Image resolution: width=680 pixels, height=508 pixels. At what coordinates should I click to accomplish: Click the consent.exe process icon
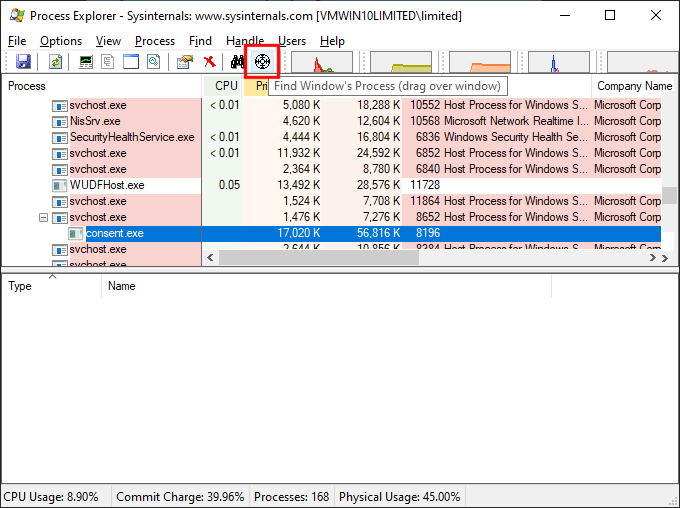click(75, 234)
